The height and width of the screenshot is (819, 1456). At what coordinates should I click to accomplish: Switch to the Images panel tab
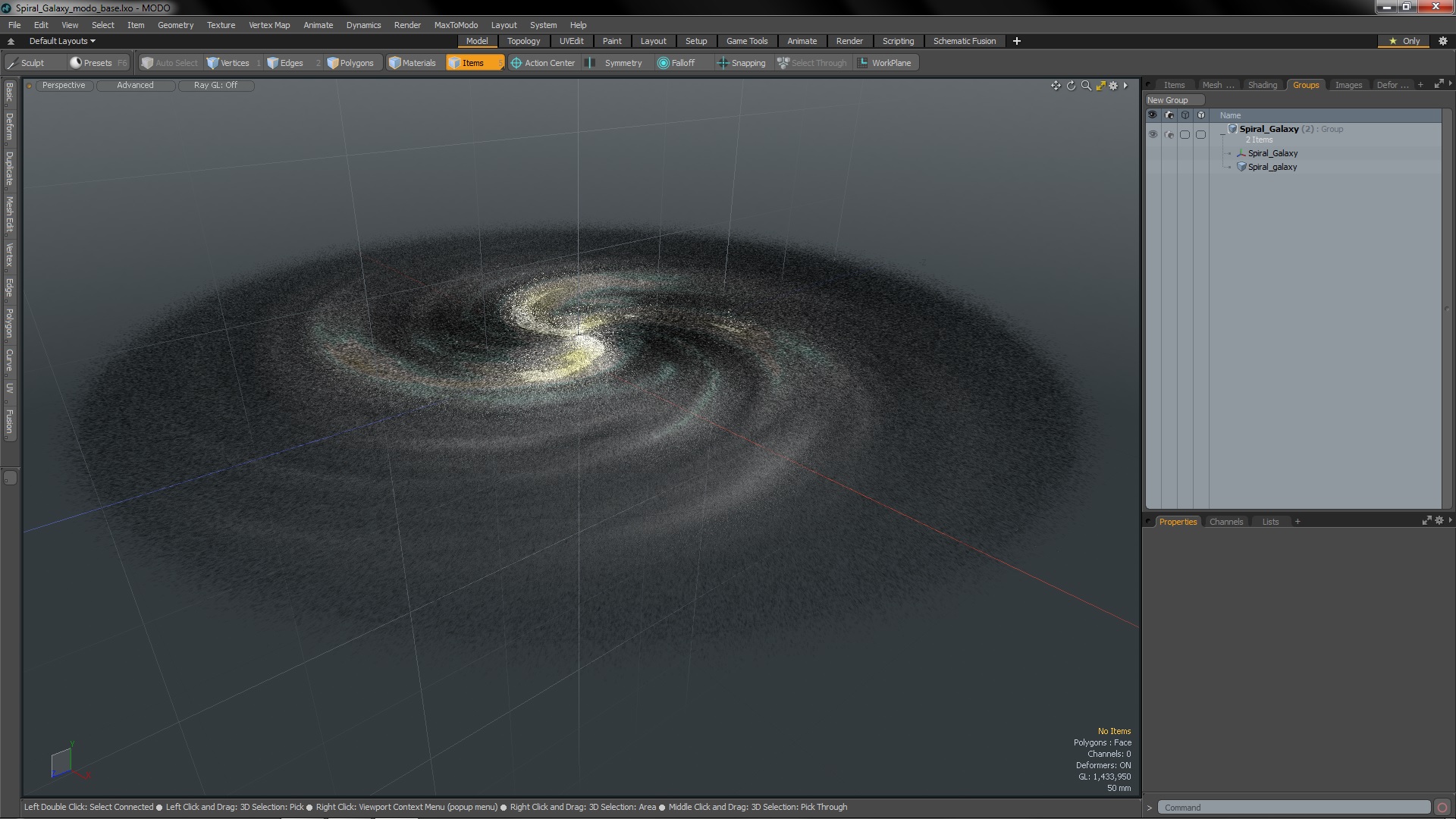tap(1348, 85)
